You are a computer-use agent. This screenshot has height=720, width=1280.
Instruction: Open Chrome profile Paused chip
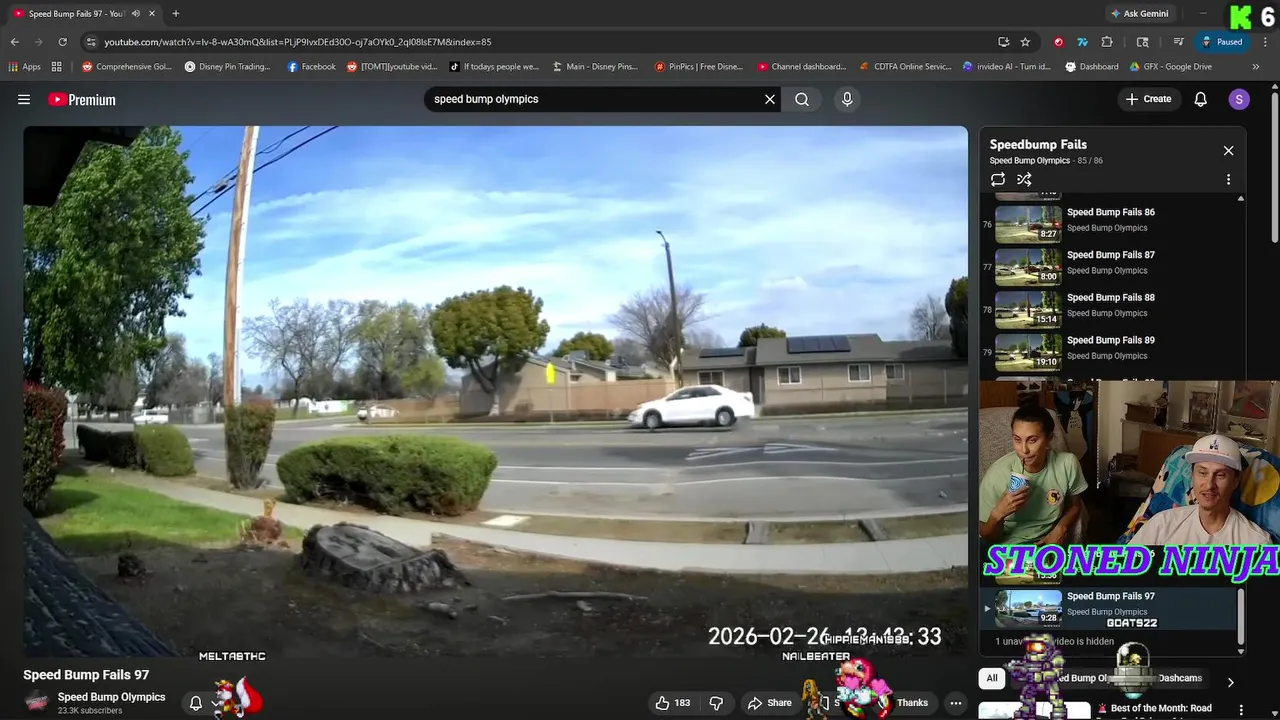click(1222, 42)
